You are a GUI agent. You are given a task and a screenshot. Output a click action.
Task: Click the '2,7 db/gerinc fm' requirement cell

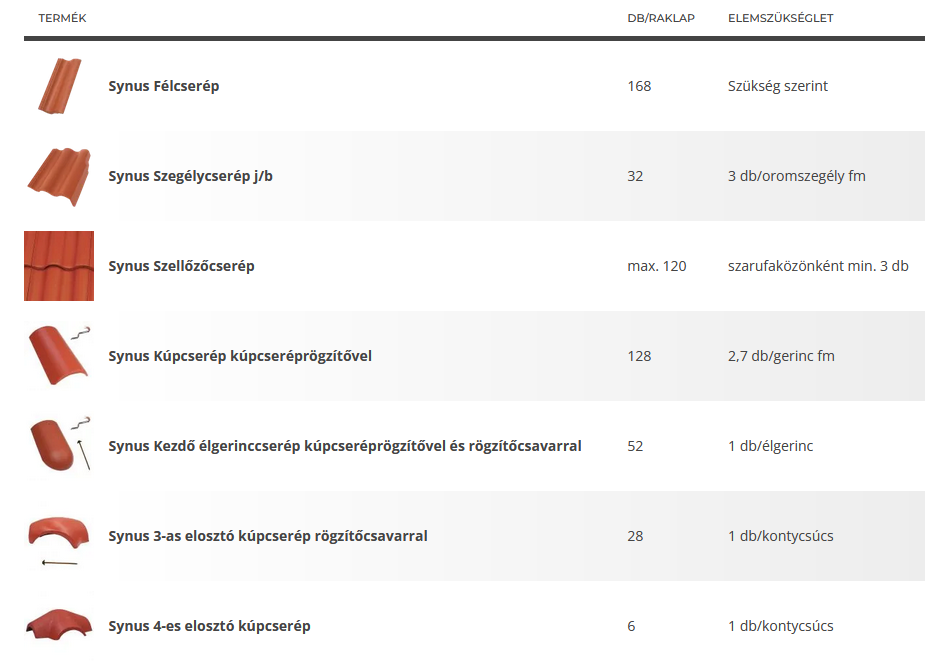coord(781,356)
